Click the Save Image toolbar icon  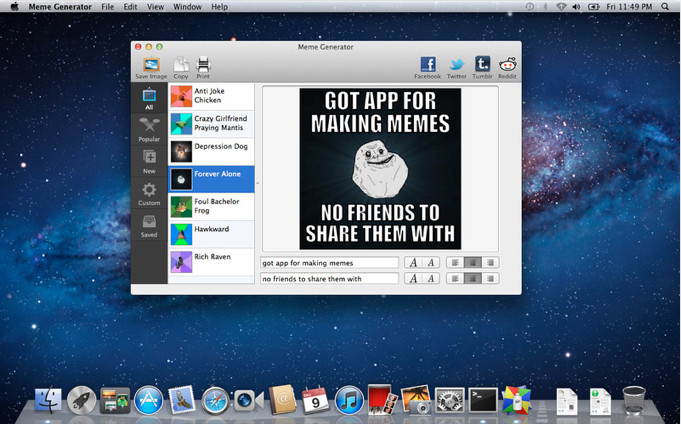click(x=151, y=68)
